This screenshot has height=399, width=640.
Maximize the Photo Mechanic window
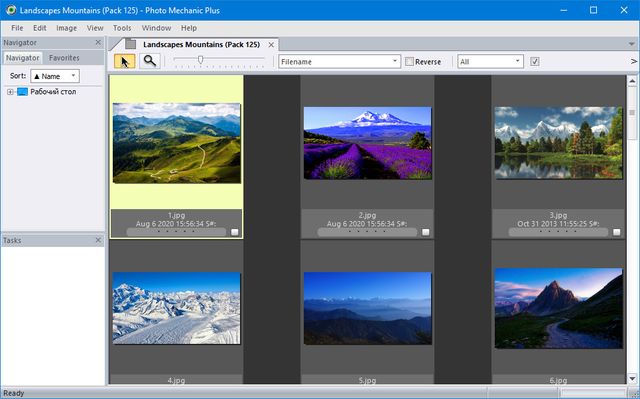click(x=593, y=10)
